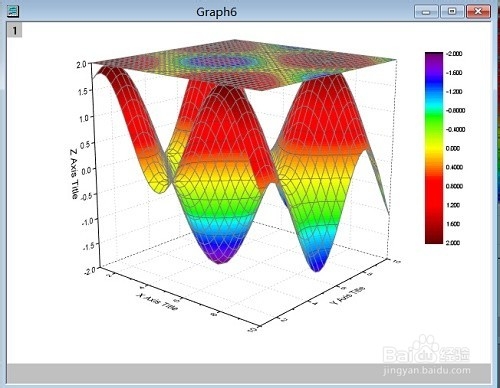Click the legend label 0.4000
This screenshot has width=500, height=388.
pyautogui.click(x=454, y=167)
